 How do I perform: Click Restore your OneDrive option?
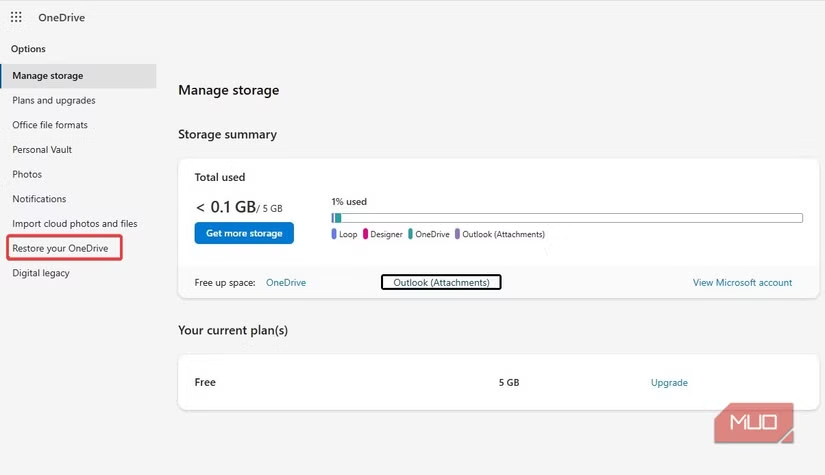click(60, 248)
